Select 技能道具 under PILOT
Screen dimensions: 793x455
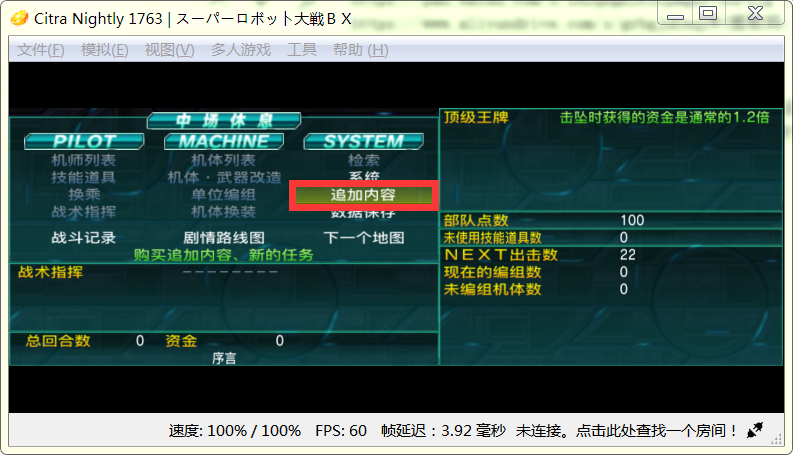[83, 177]
